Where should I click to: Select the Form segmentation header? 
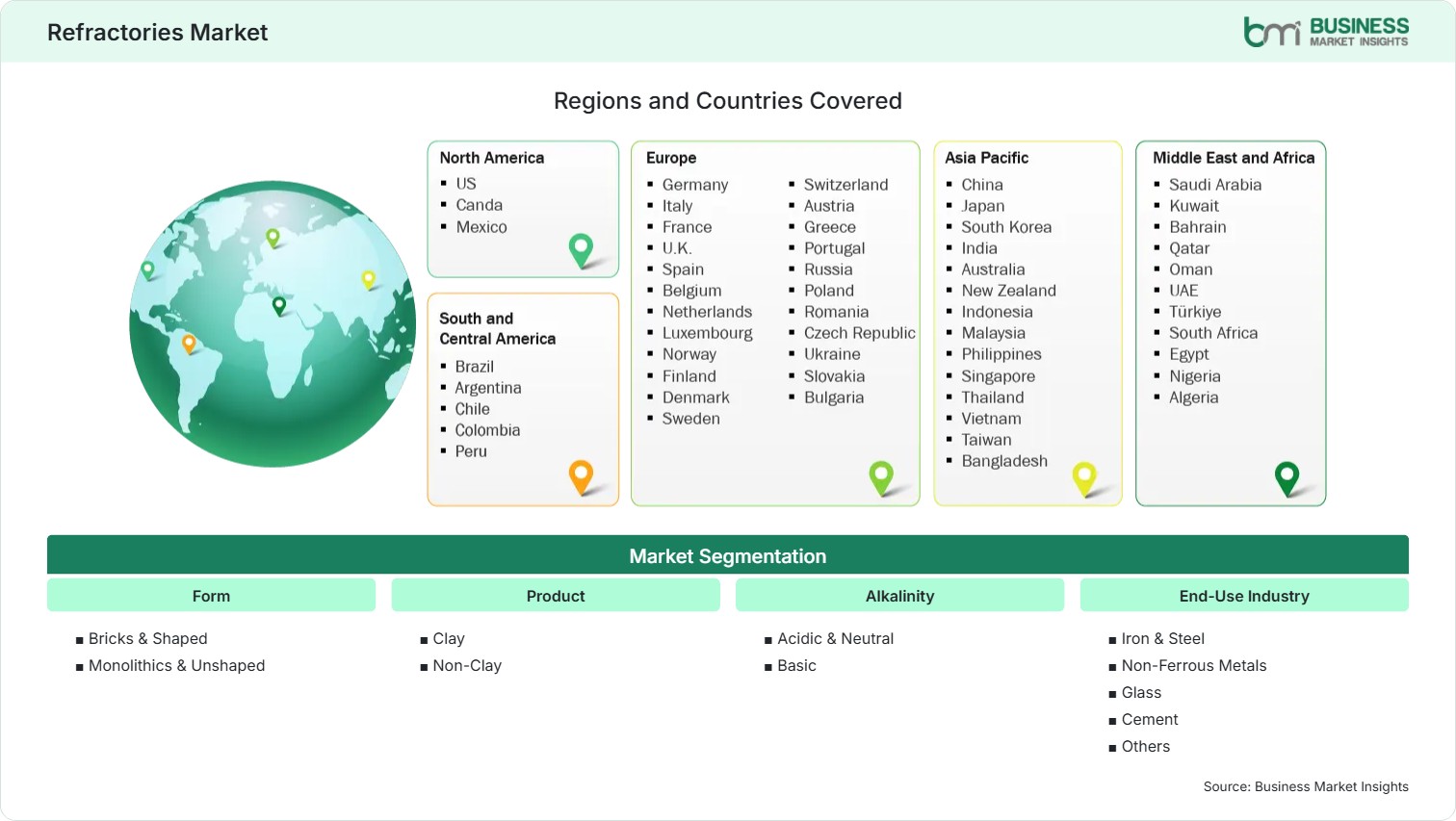(211, 596)
